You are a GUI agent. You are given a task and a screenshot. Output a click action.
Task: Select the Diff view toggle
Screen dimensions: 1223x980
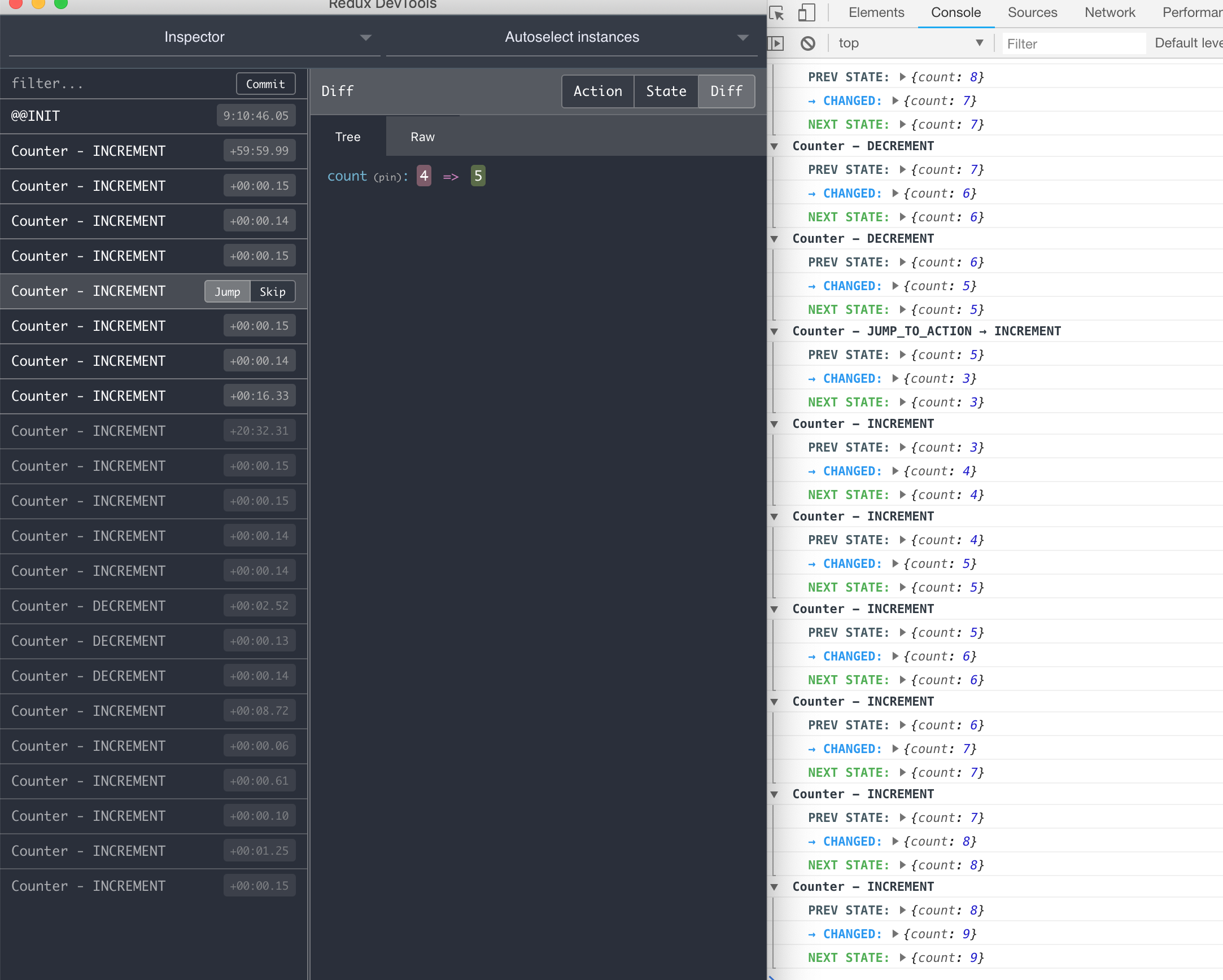[x=726, y=91]
